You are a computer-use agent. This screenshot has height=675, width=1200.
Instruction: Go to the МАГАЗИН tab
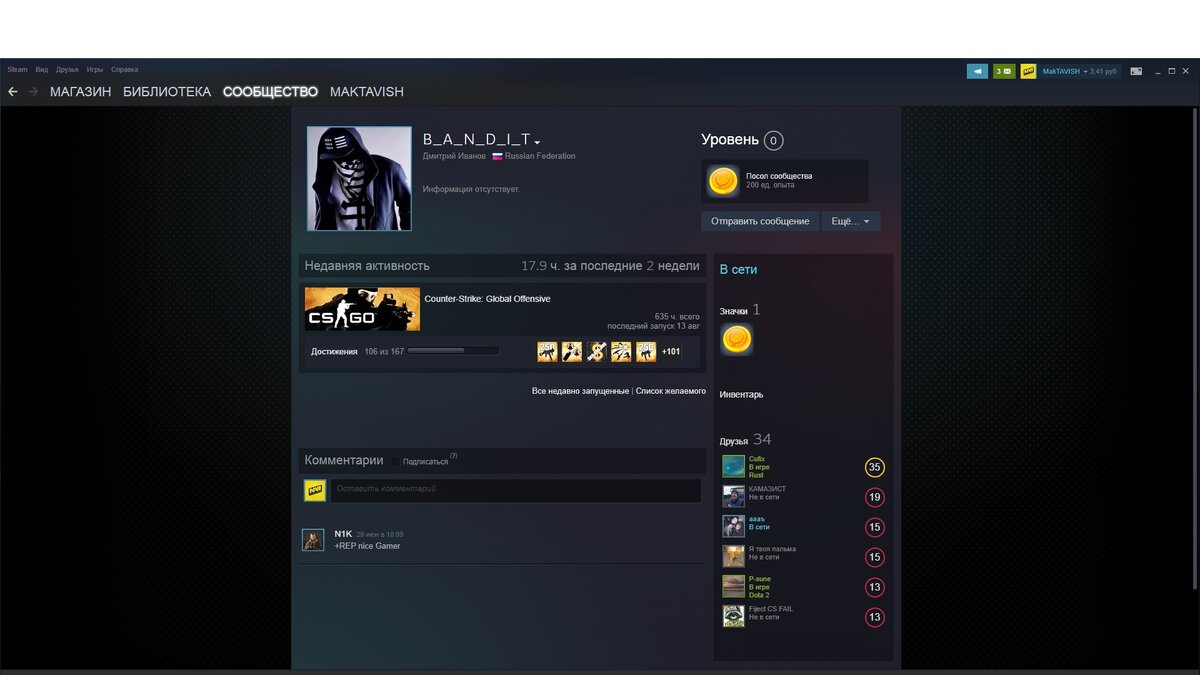pyautogui.click(x=81, y=92)
